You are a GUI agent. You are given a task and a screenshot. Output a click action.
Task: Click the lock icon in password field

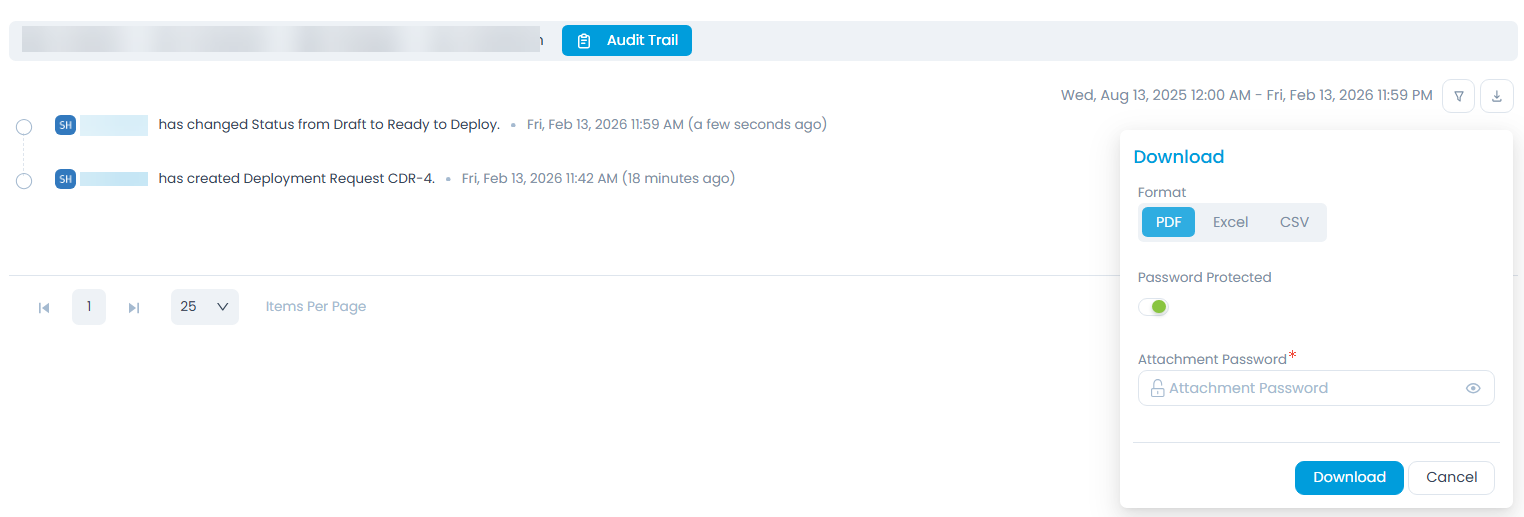[x=1157, y=388]
